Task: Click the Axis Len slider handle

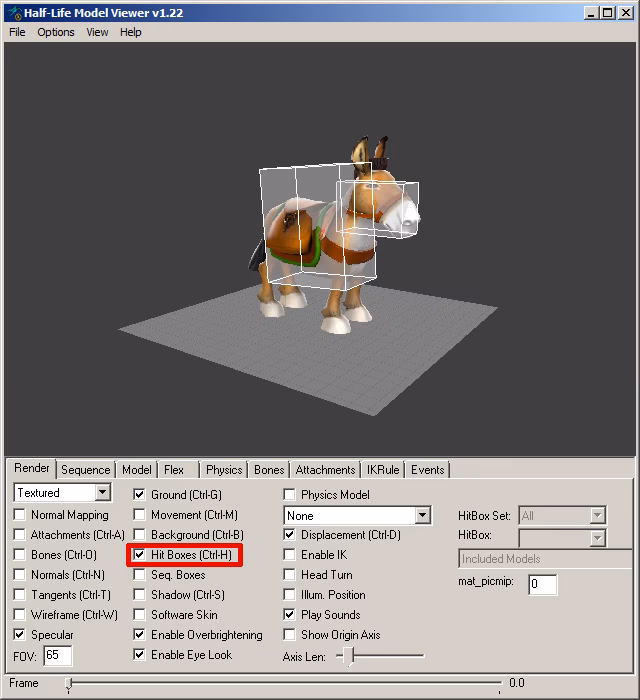Action: 349,656
